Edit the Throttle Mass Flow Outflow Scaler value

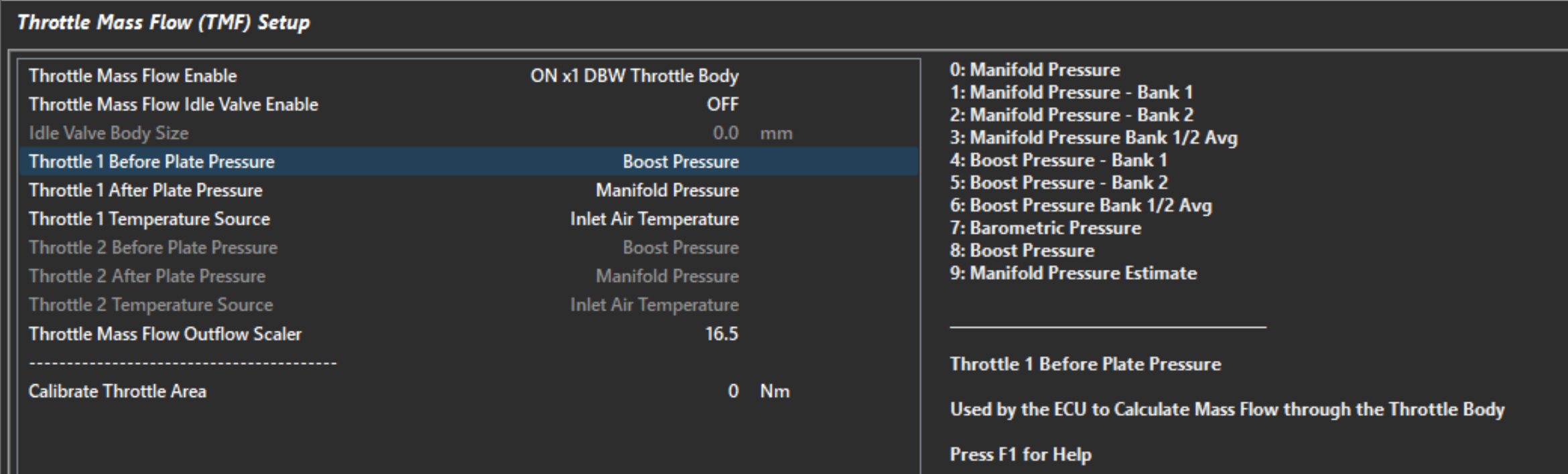(721, 334)
